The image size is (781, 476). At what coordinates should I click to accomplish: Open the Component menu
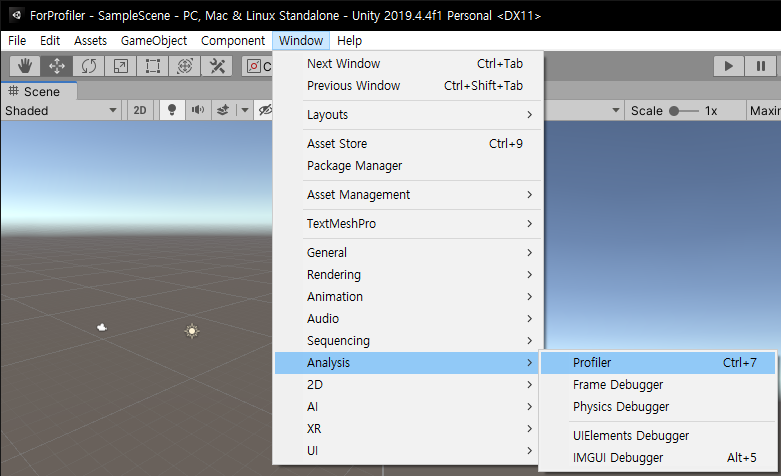point(233,40)
